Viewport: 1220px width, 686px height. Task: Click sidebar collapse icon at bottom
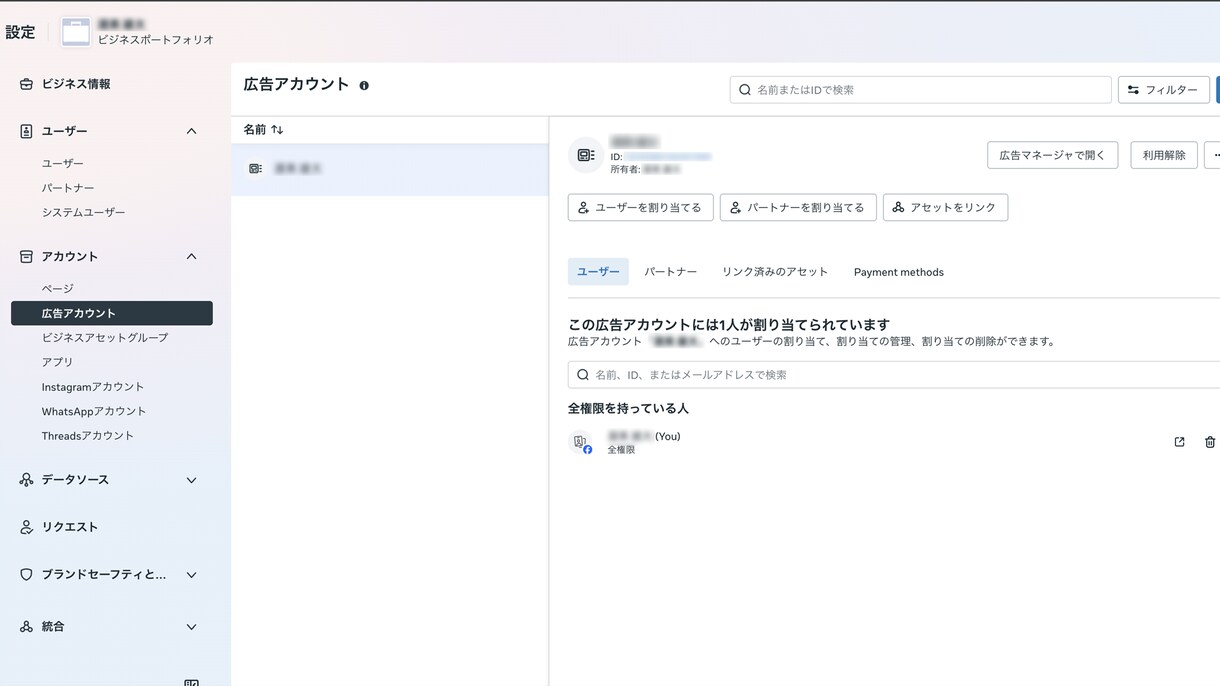[192, 683]
